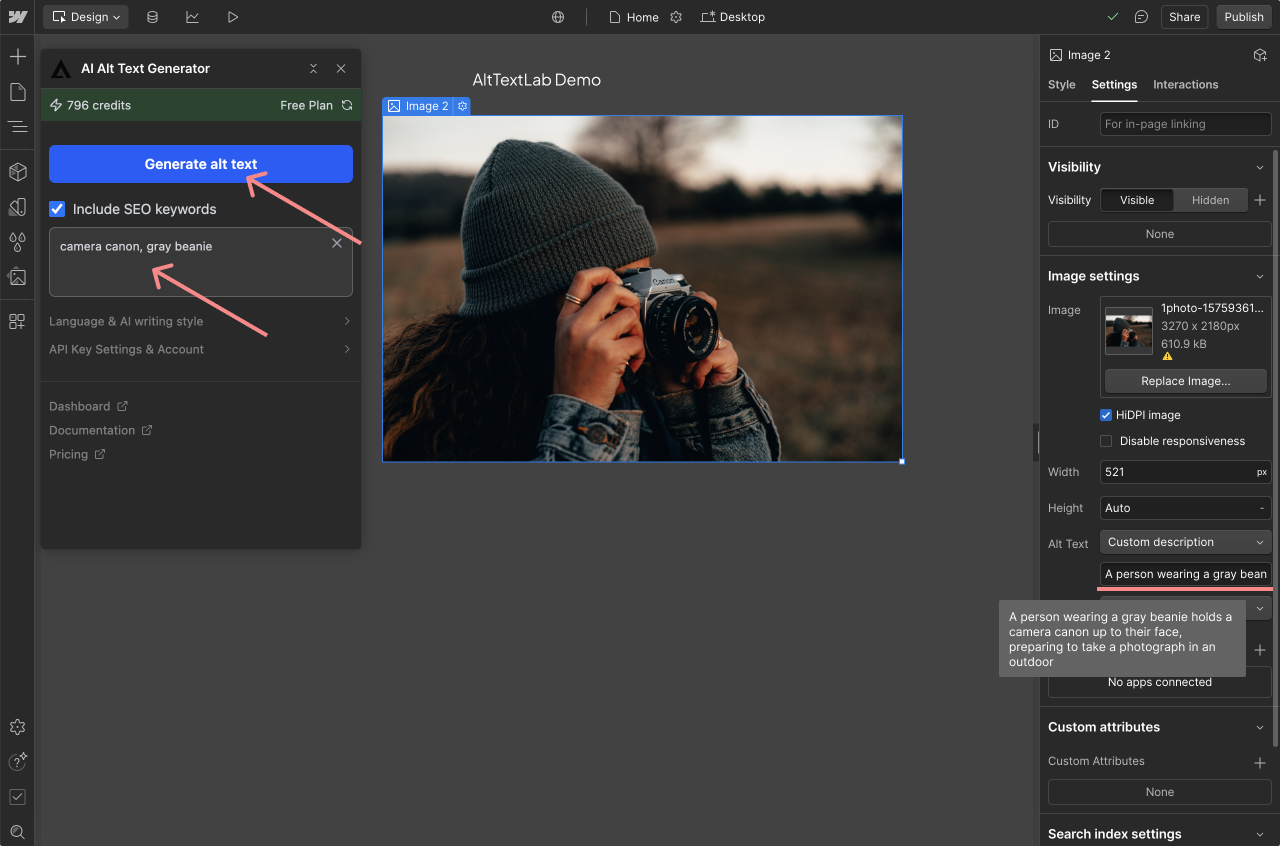Open Home page settings gear
The image size is (1280, 846).
click(676, 17)
